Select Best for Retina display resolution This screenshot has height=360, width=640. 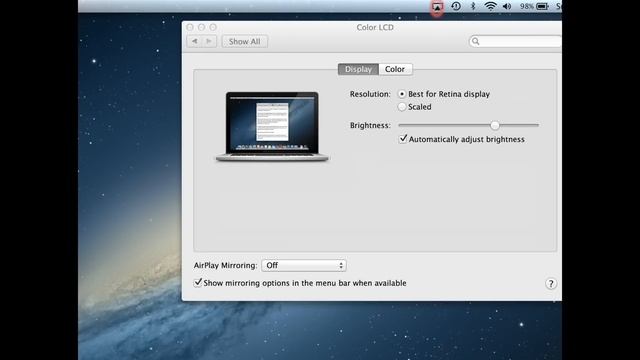pos(402,94)
